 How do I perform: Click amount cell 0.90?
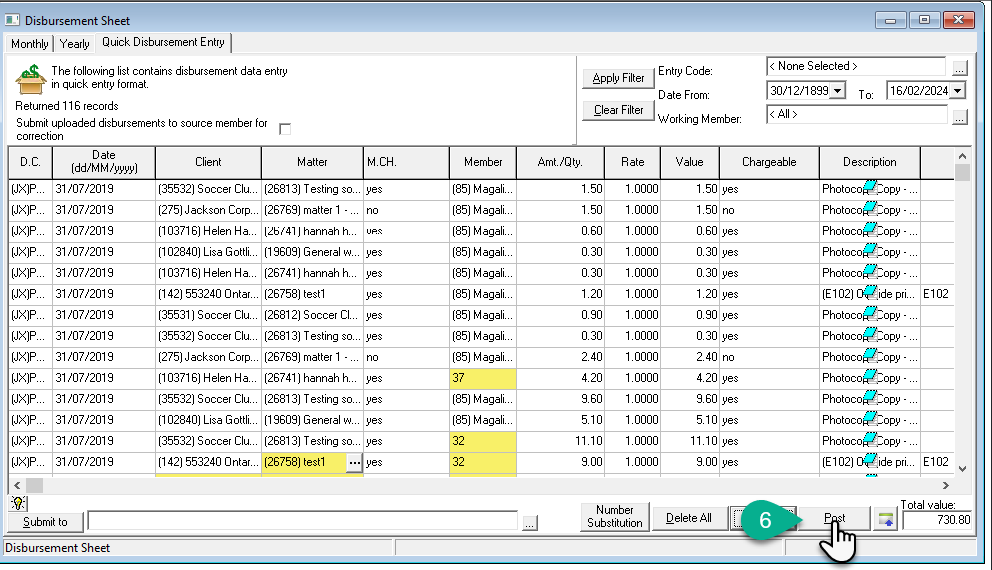point(561,315)
